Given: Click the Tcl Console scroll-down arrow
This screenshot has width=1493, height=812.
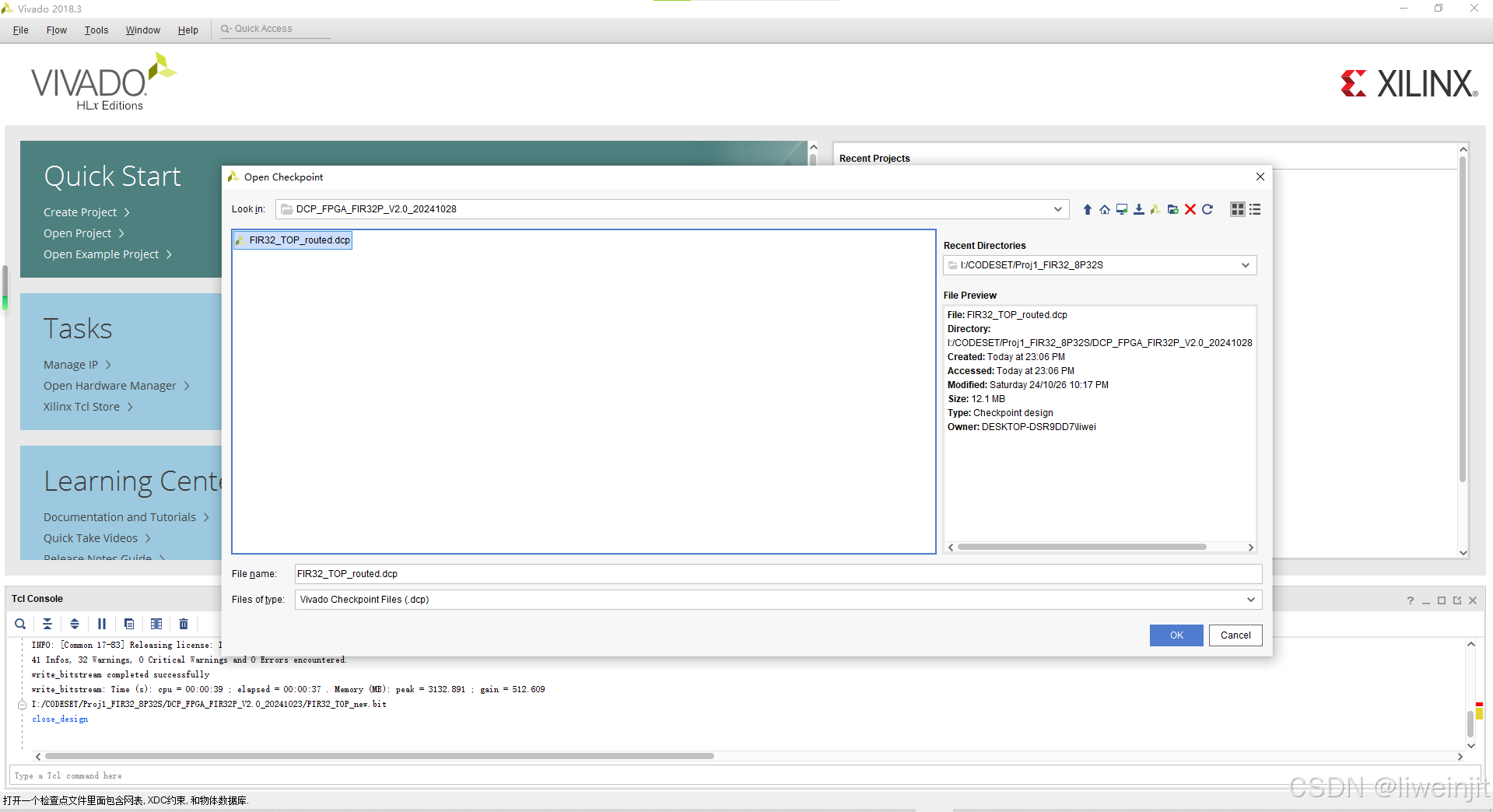Looking at the screenshot, I should point(1471,746).
